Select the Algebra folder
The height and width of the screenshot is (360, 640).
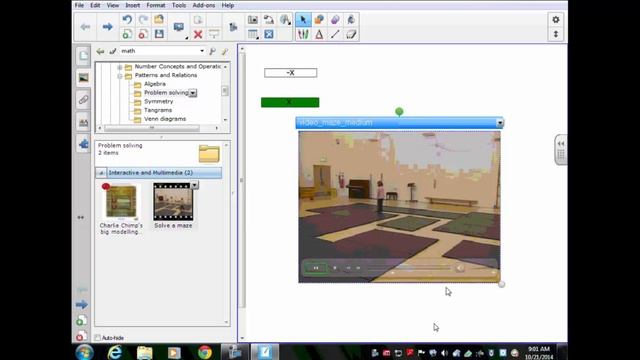click(x=155, y=84)
